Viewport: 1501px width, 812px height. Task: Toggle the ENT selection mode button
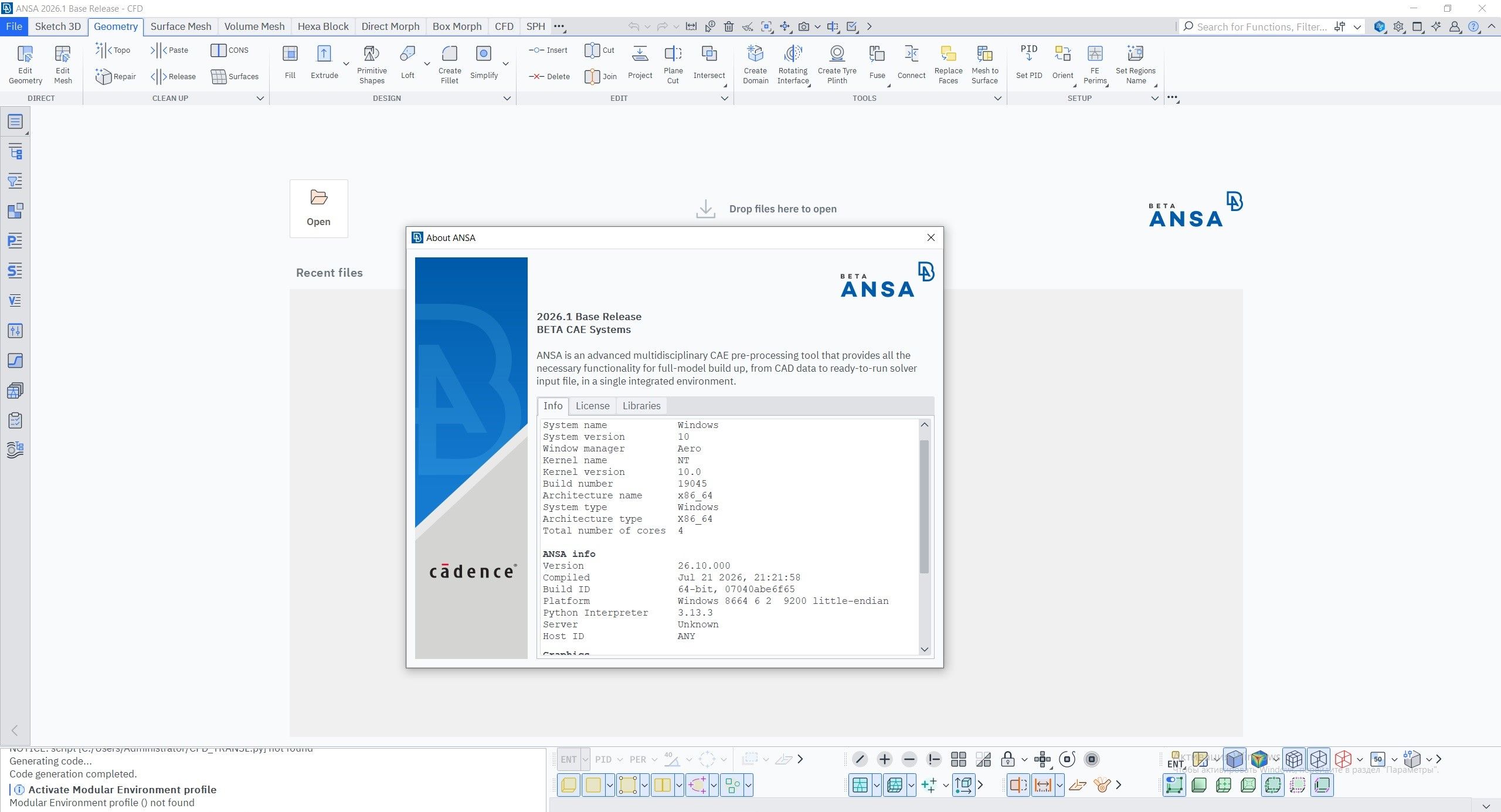[x=568, y=759]
